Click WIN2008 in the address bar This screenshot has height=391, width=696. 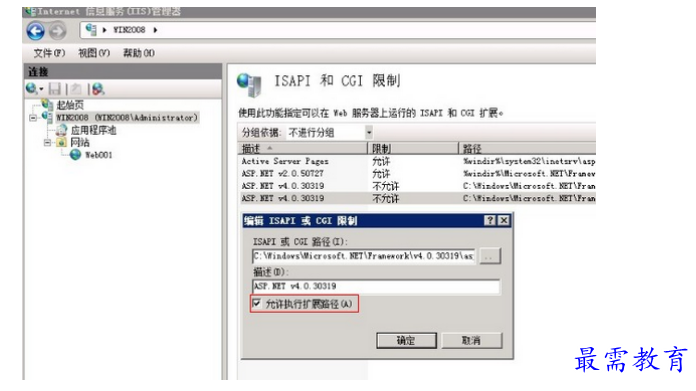tap(129, 30)
